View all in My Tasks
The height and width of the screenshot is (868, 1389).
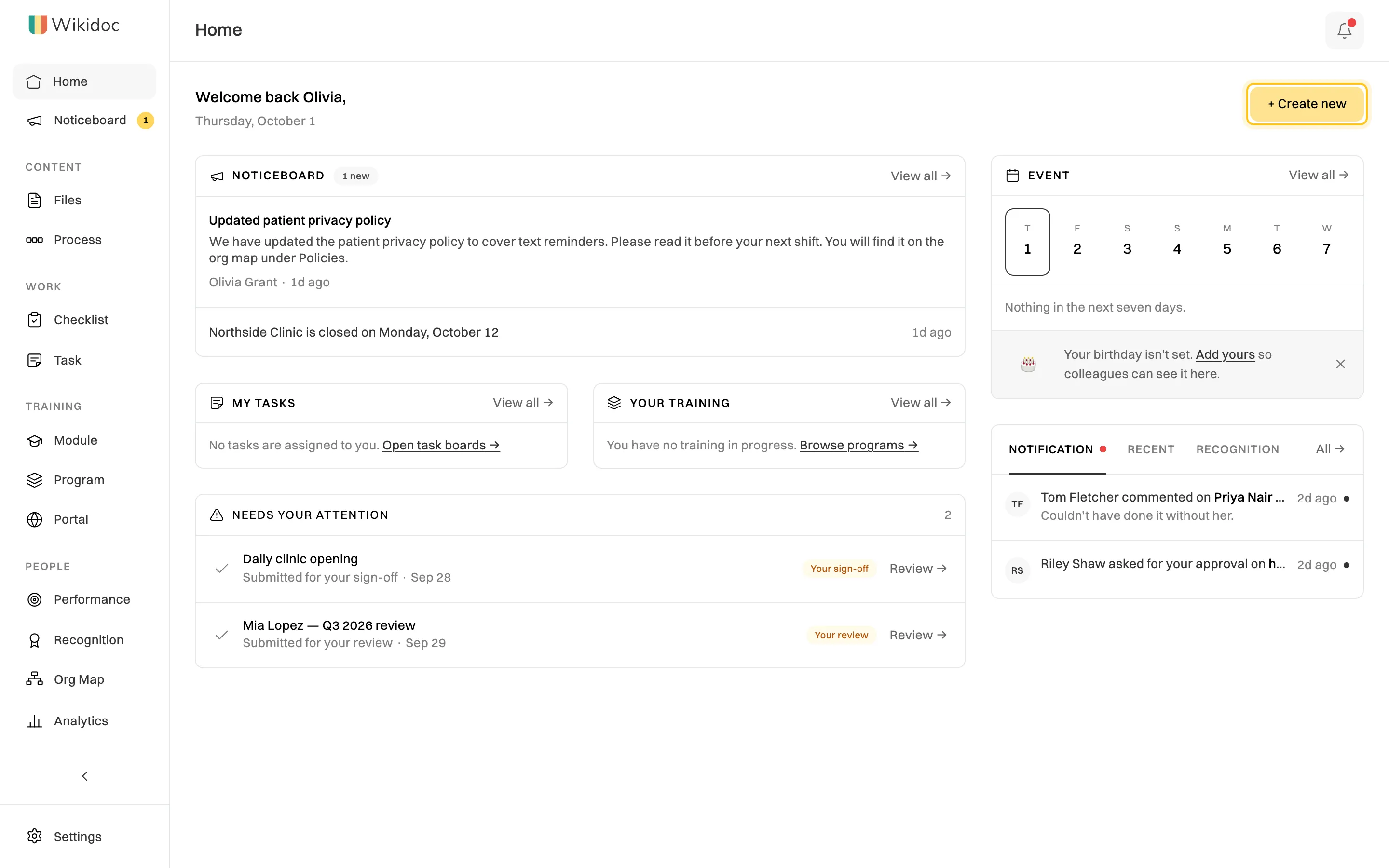coord(523,403)
